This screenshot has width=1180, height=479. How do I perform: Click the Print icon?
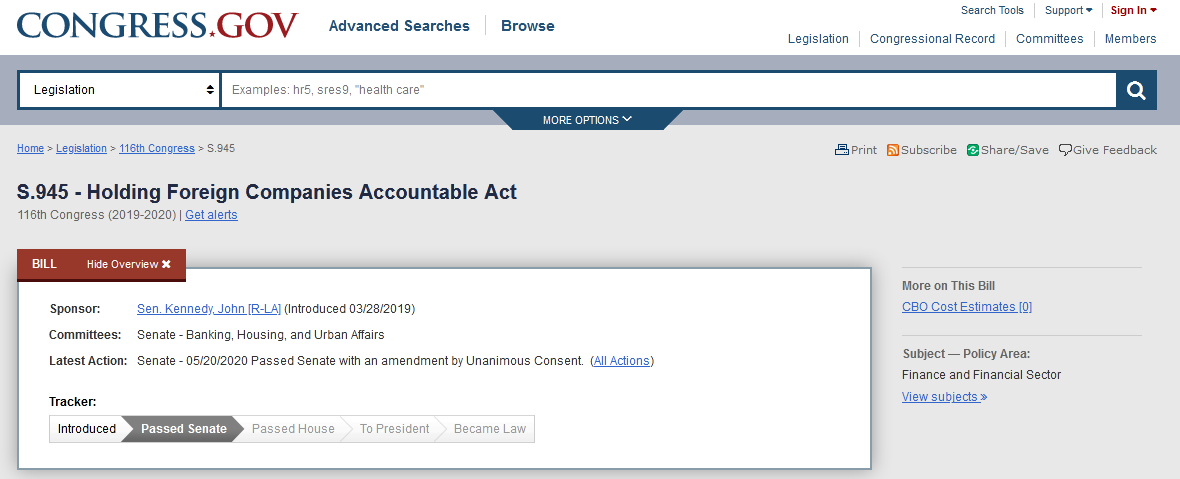pyautogui.click(x=842, y=150)
